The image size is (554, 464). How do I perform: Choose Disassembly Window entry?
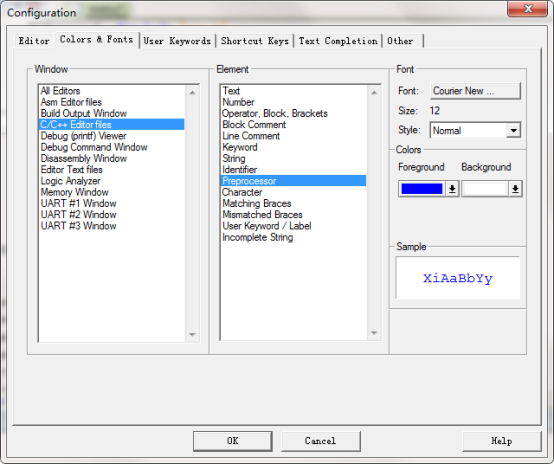[x=112, y=158]
